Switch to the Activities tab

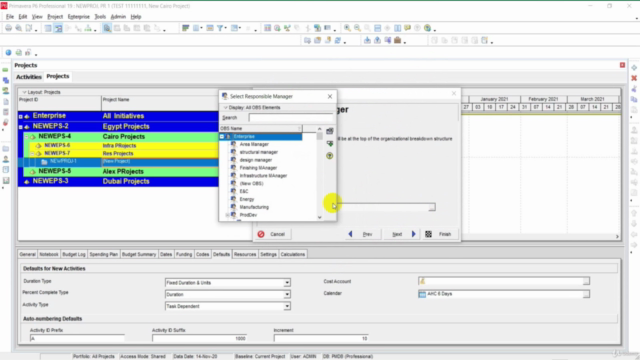pos(29,77)
